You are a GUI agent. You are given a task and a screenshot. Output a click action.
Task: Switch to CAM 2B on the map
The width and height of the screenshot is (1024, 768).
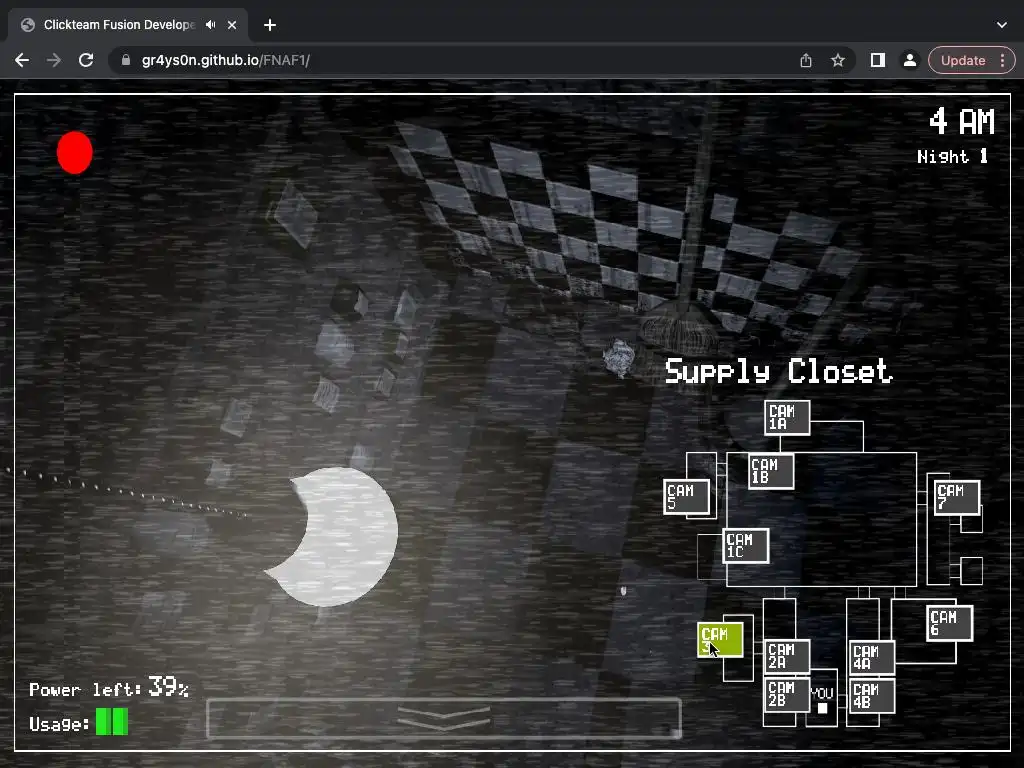tap(787, 694)
